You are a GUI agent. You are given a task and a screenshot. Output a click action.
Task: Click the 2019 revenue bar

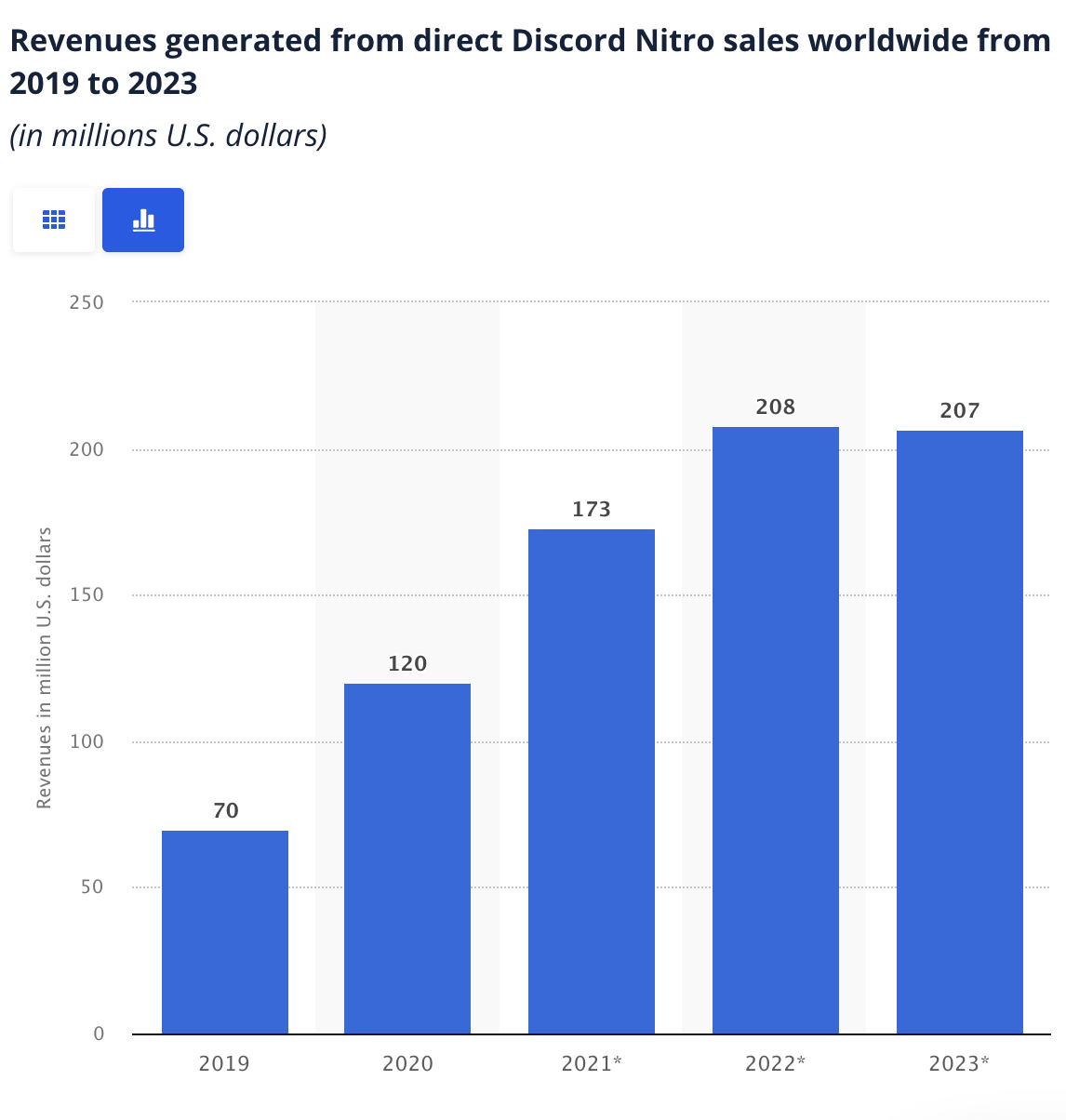225,932
